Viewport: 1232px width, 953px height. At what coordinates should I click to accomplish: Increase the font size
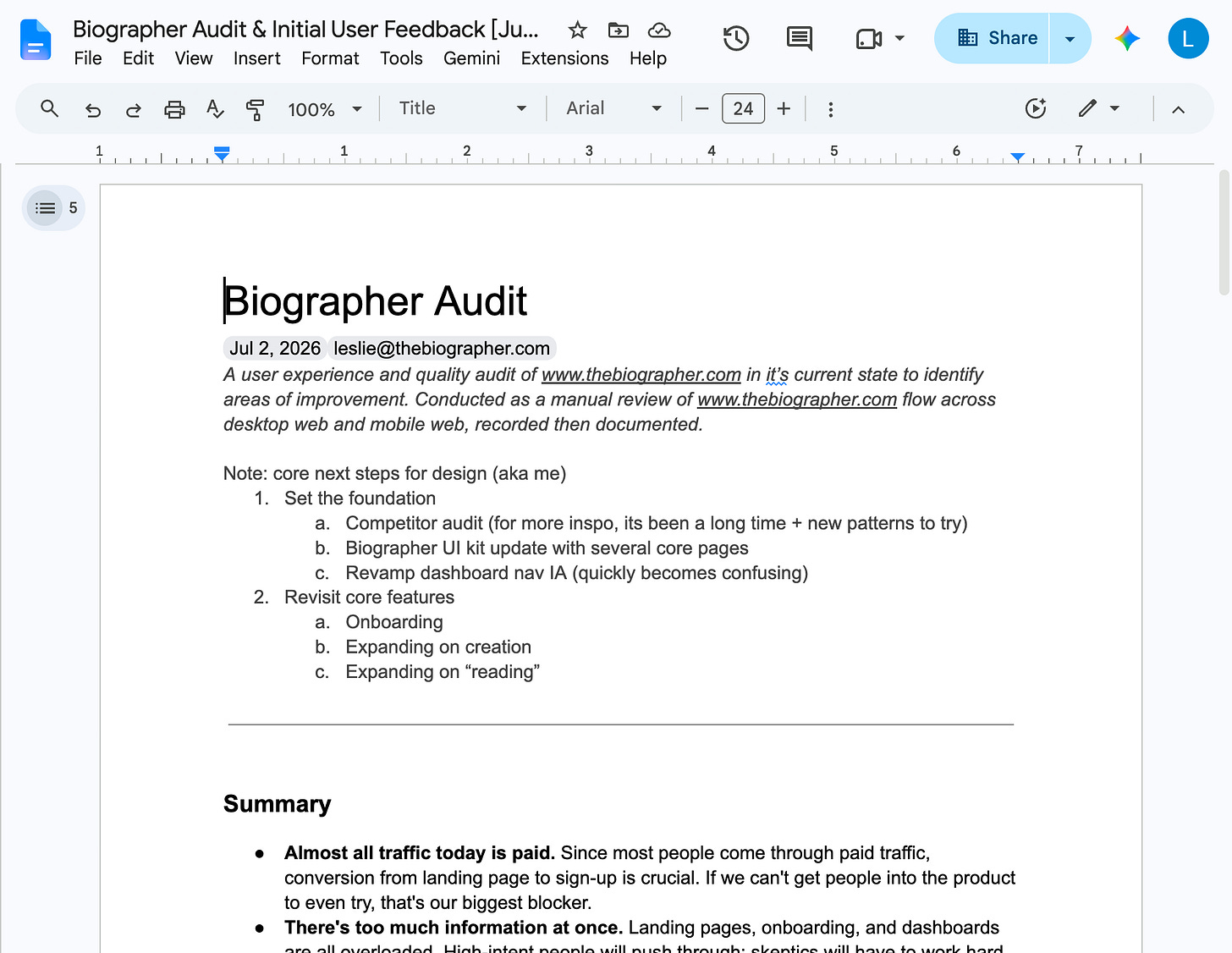784,109
